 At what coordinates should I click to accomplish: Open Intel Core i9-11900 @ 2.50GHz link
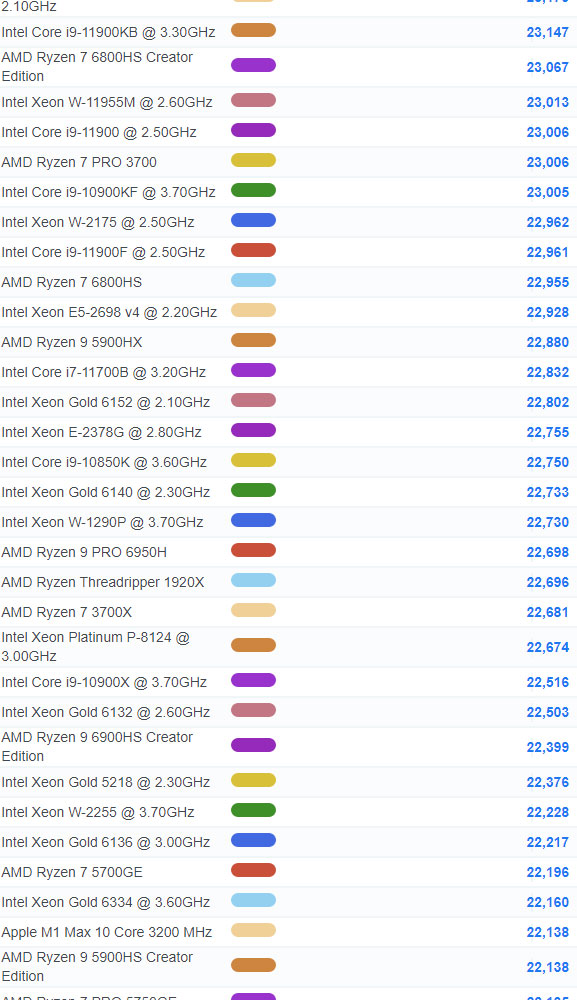(99, 132)
